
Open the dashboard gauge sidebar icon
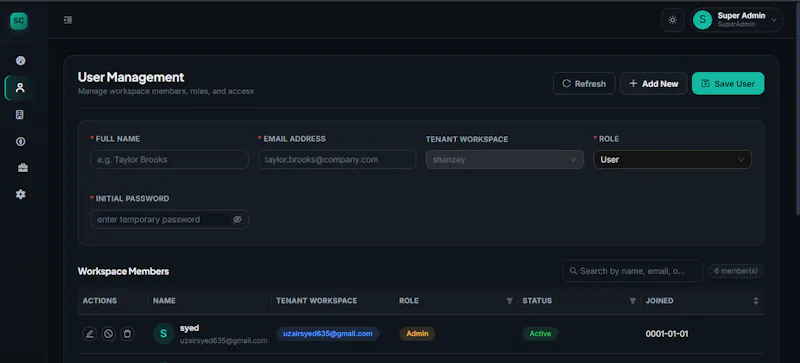pos(20,61)
